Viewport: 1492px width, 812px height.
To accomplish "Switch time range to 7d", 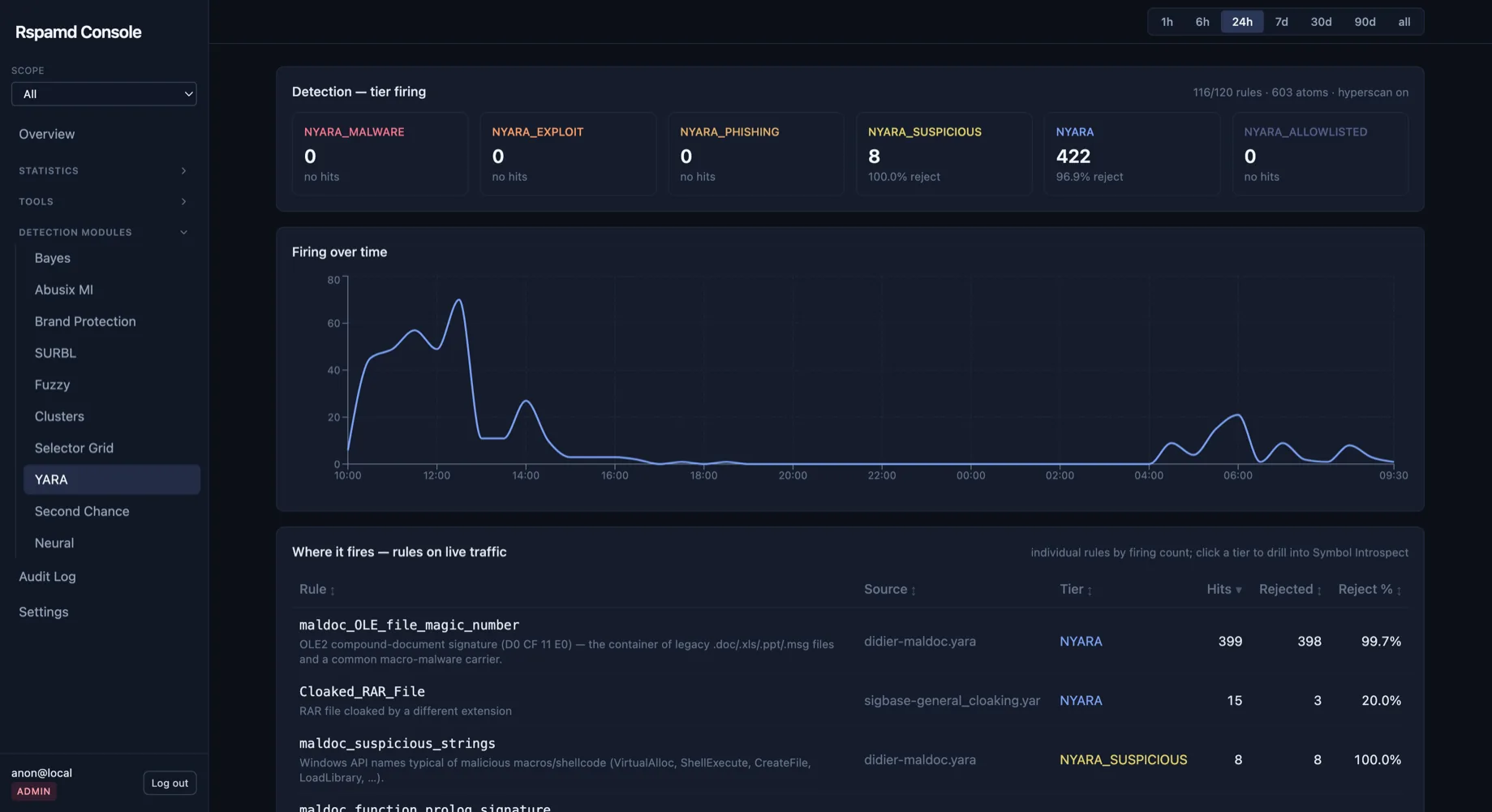I will (x=1282, y=22).
